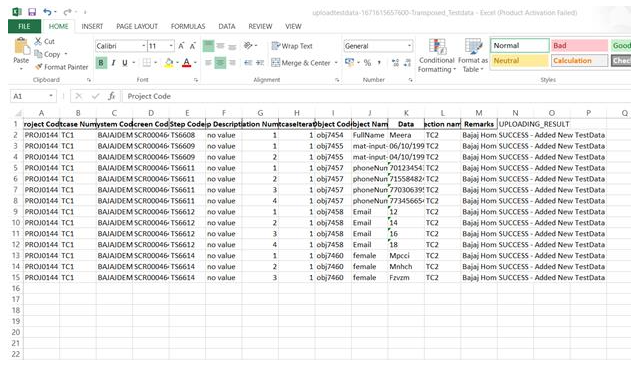Open Font group dialog launcher

(196, 80)
